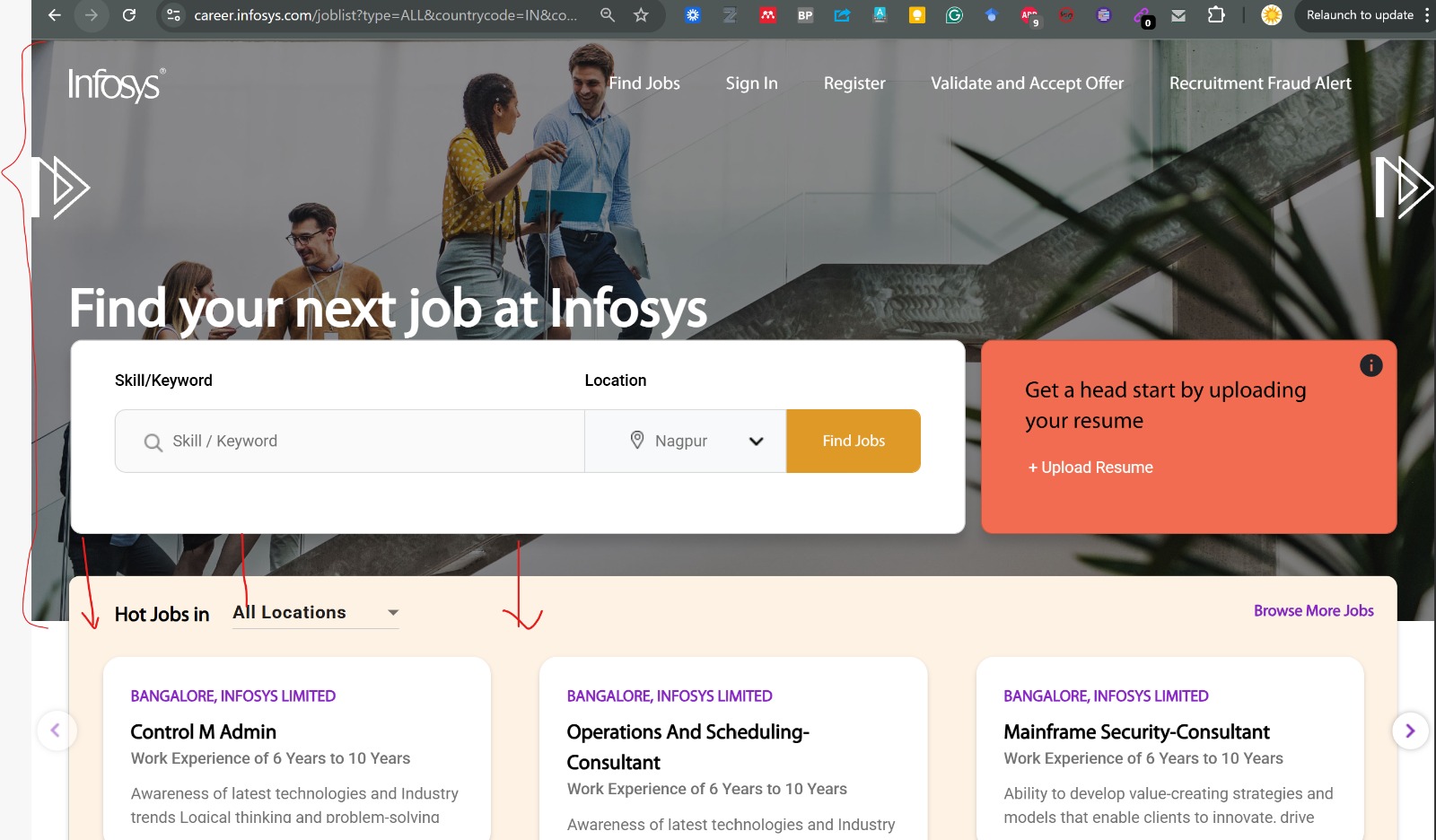Go to next hot jobs slide
Screen dimensions: 1436x840
coord(1410,731)
